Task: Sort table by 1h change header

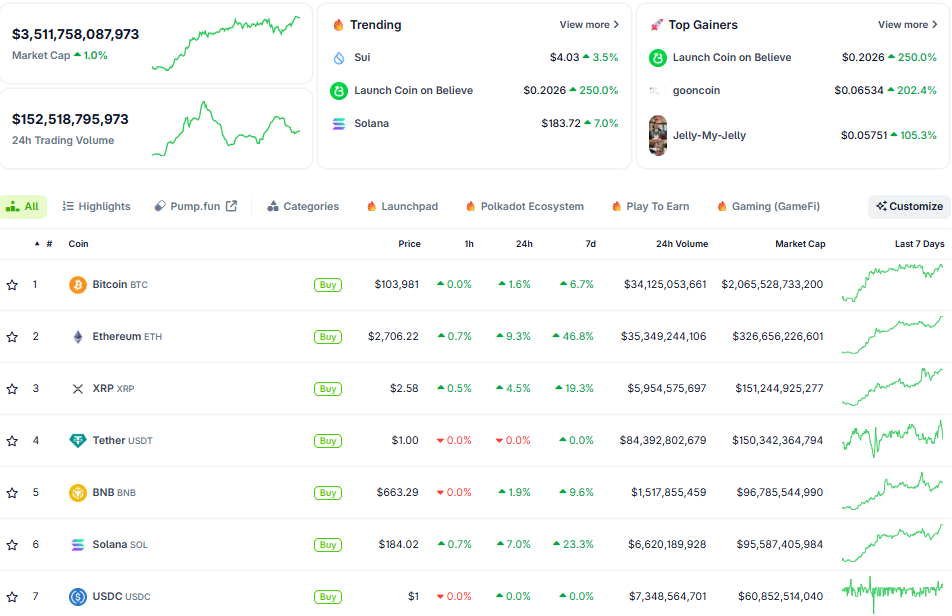Action: click(x=469, y=244)
